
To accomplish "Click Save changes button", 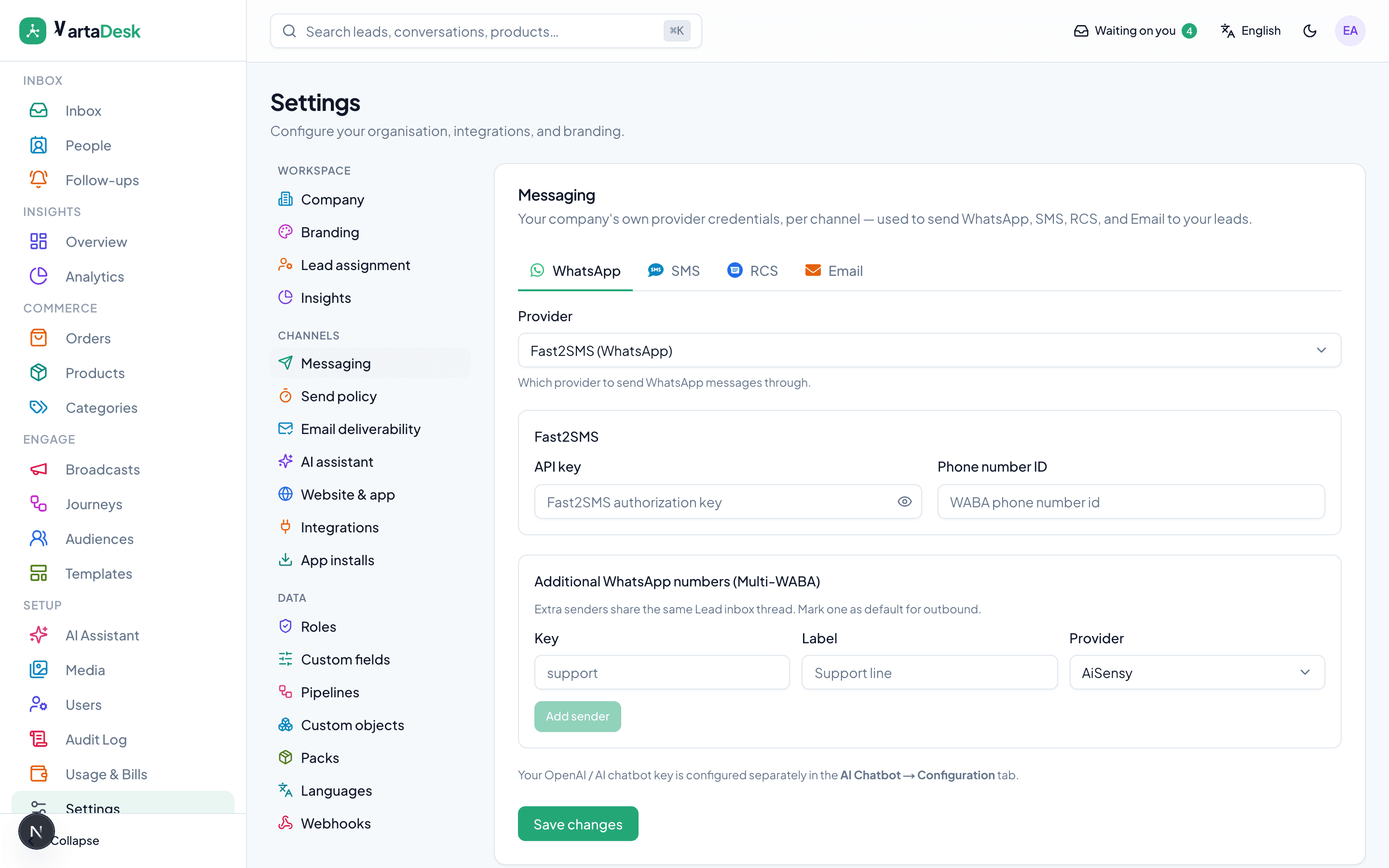I will tap(578, 824).
